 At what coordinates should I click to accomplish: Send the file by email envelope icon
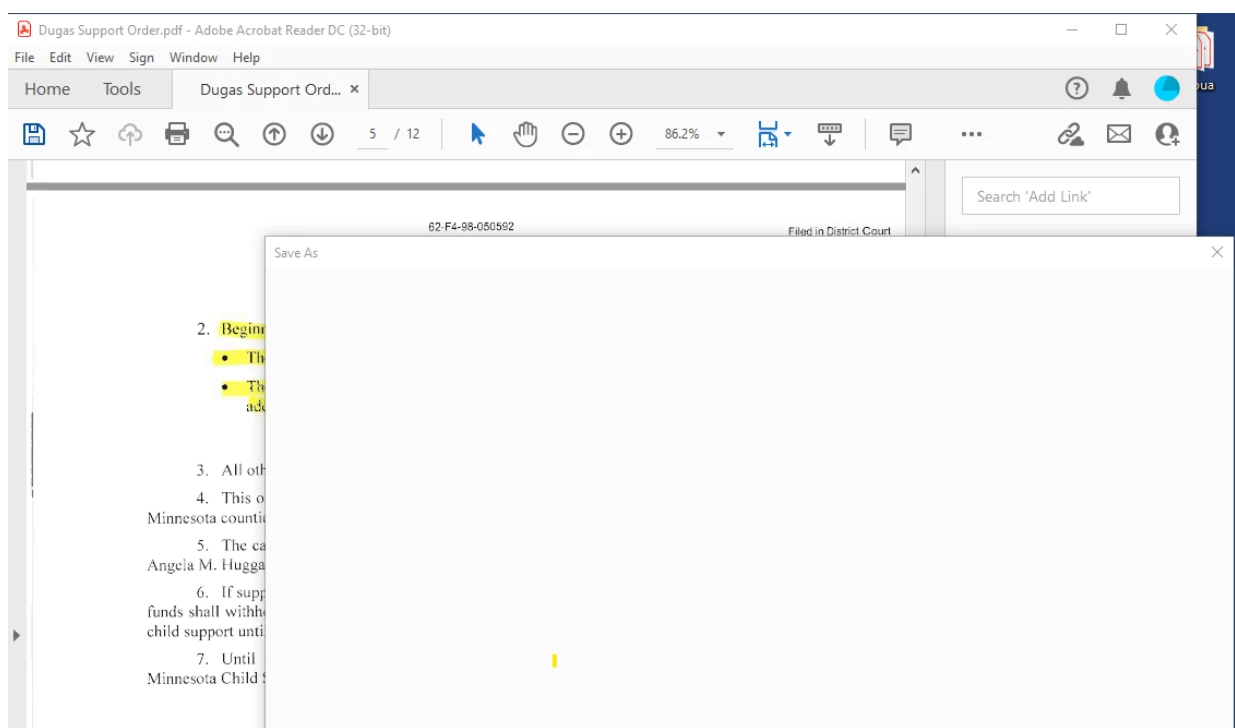[1118, 133]
